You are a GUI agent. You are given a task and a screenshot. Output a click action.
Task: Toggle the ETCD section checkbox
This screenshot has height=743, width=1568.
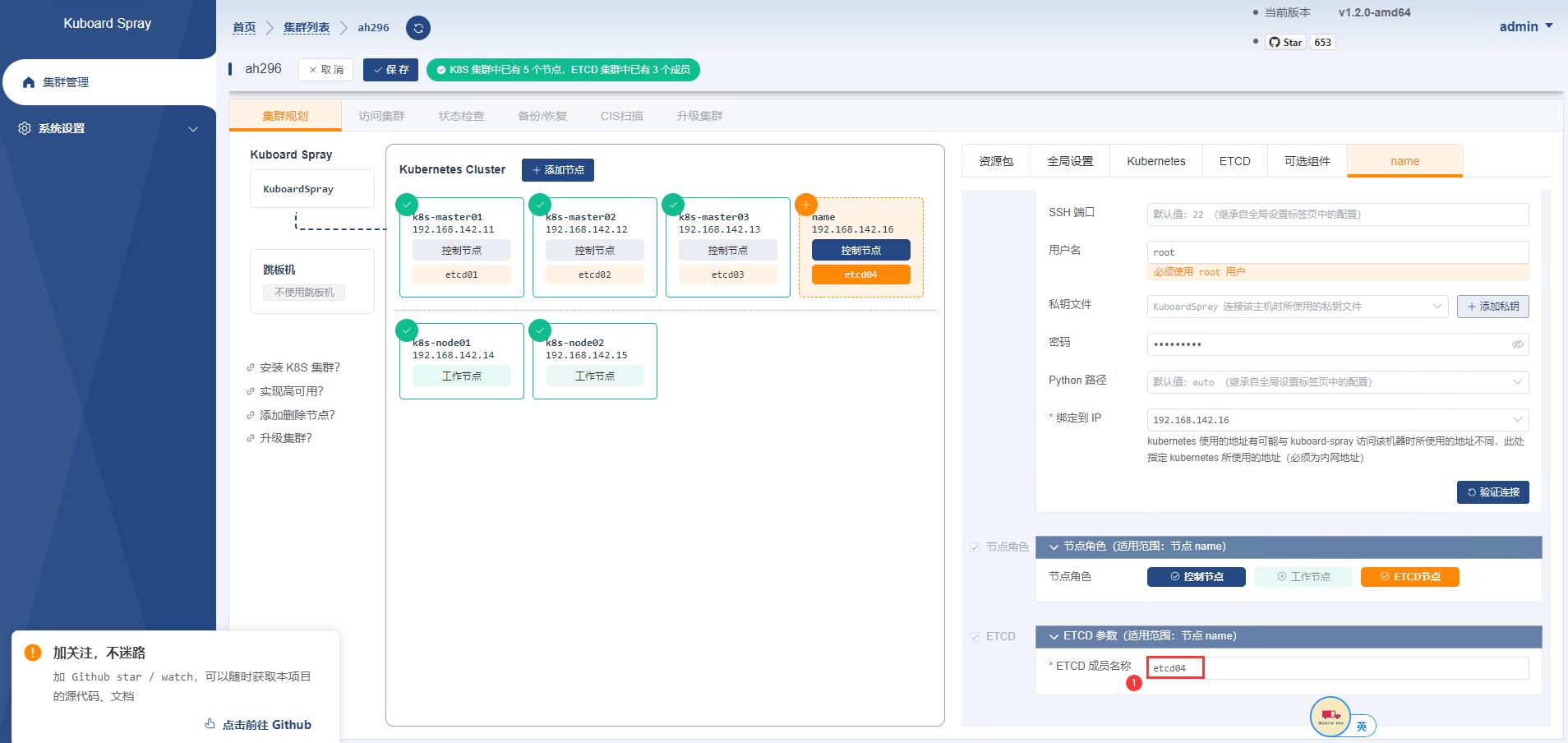975,637
